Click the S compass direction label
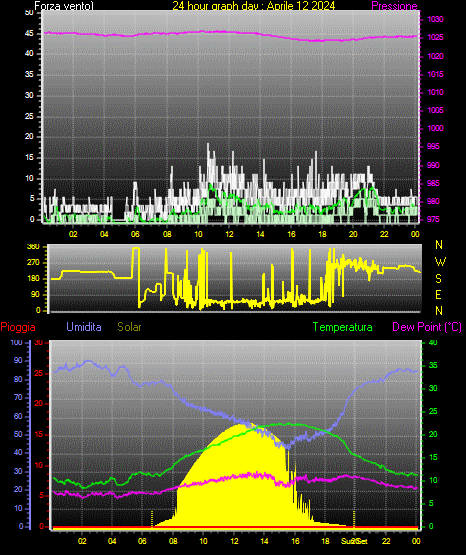Screen dimensions: 466x555 pyautogui.click(x=438, y=279)
